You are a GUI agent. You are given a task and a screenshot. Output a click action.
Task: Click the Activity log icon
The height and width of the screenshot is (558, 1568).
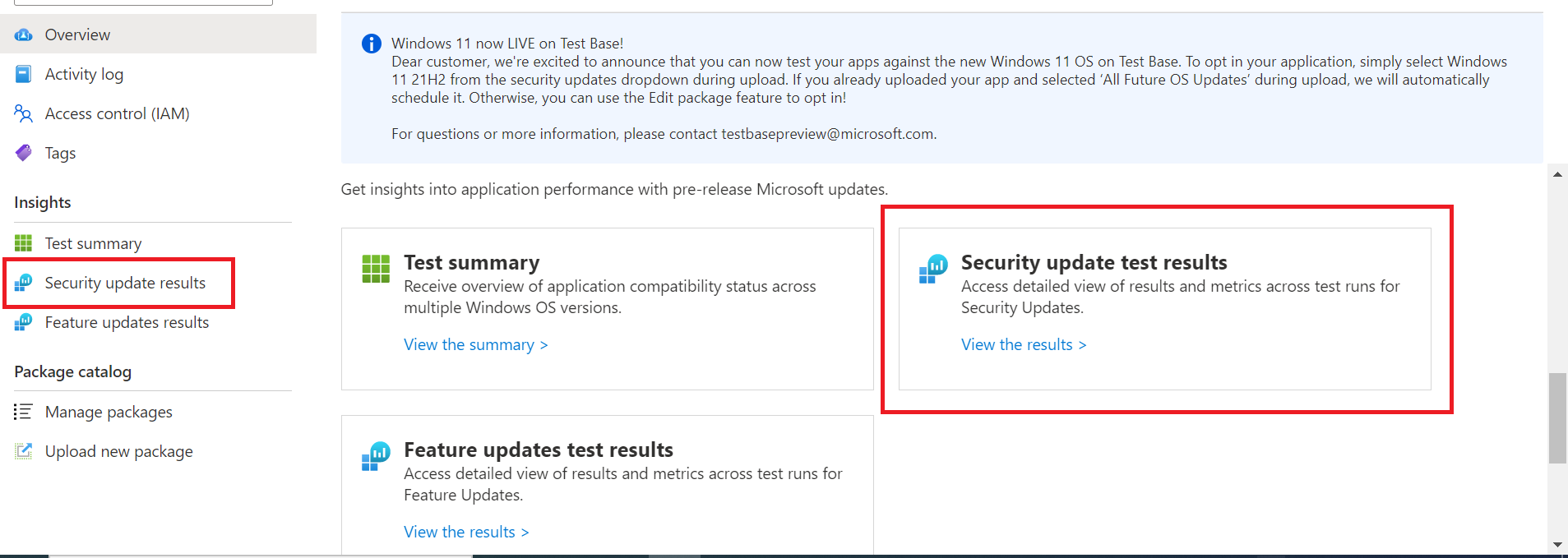click(24, 74)
